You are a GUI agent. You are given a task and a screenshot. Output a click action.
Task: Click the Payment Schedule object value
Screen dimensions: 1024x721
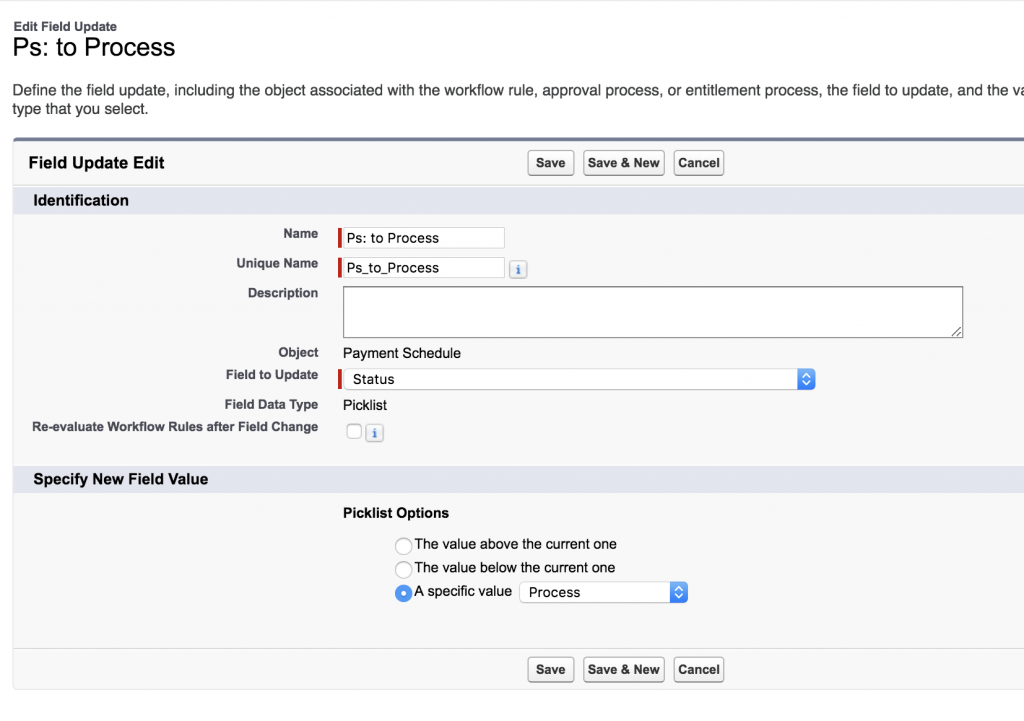[x=402, y=353]
